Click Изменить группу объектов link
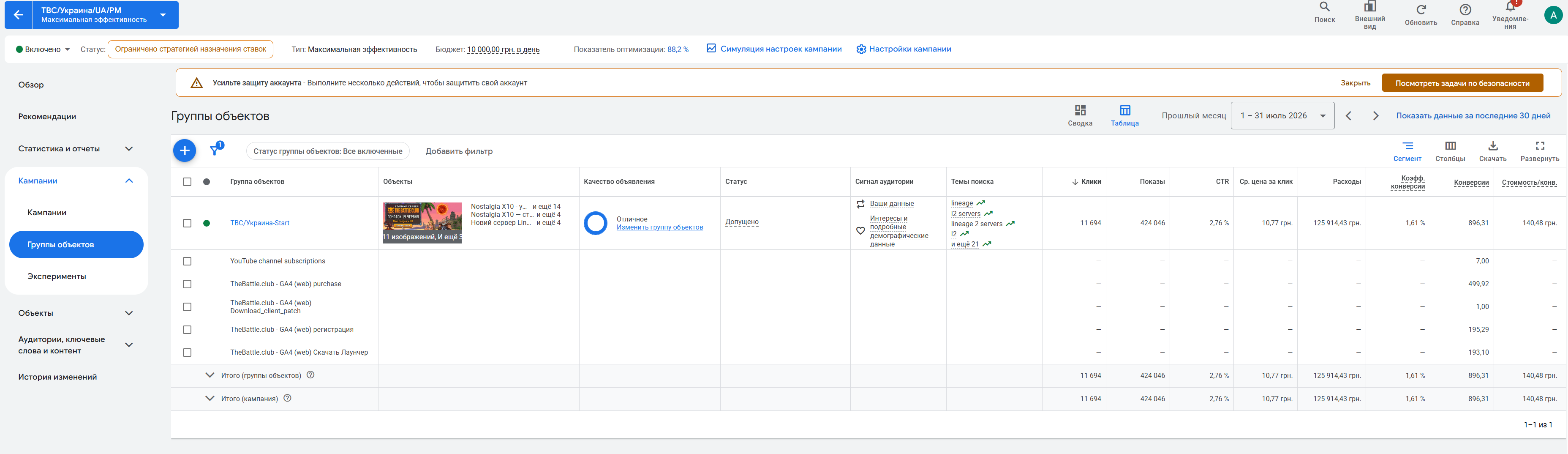The width and height of the screenshot is (1568, 454). [x=660, y=227]
